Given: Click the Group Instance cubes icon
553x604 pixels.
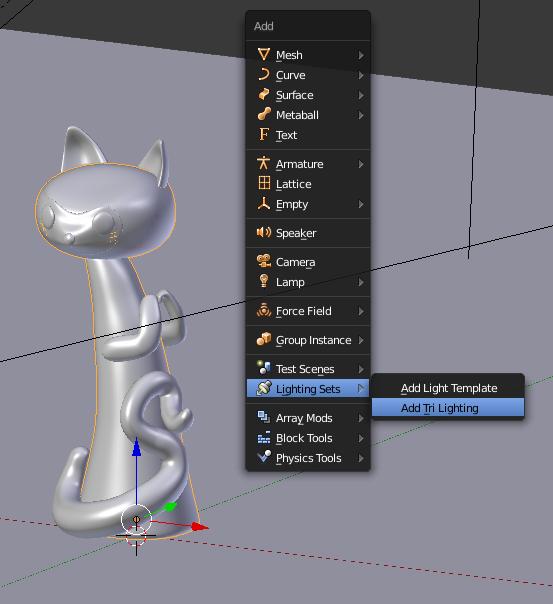Looking at the screenshot, I should (264, 339).
